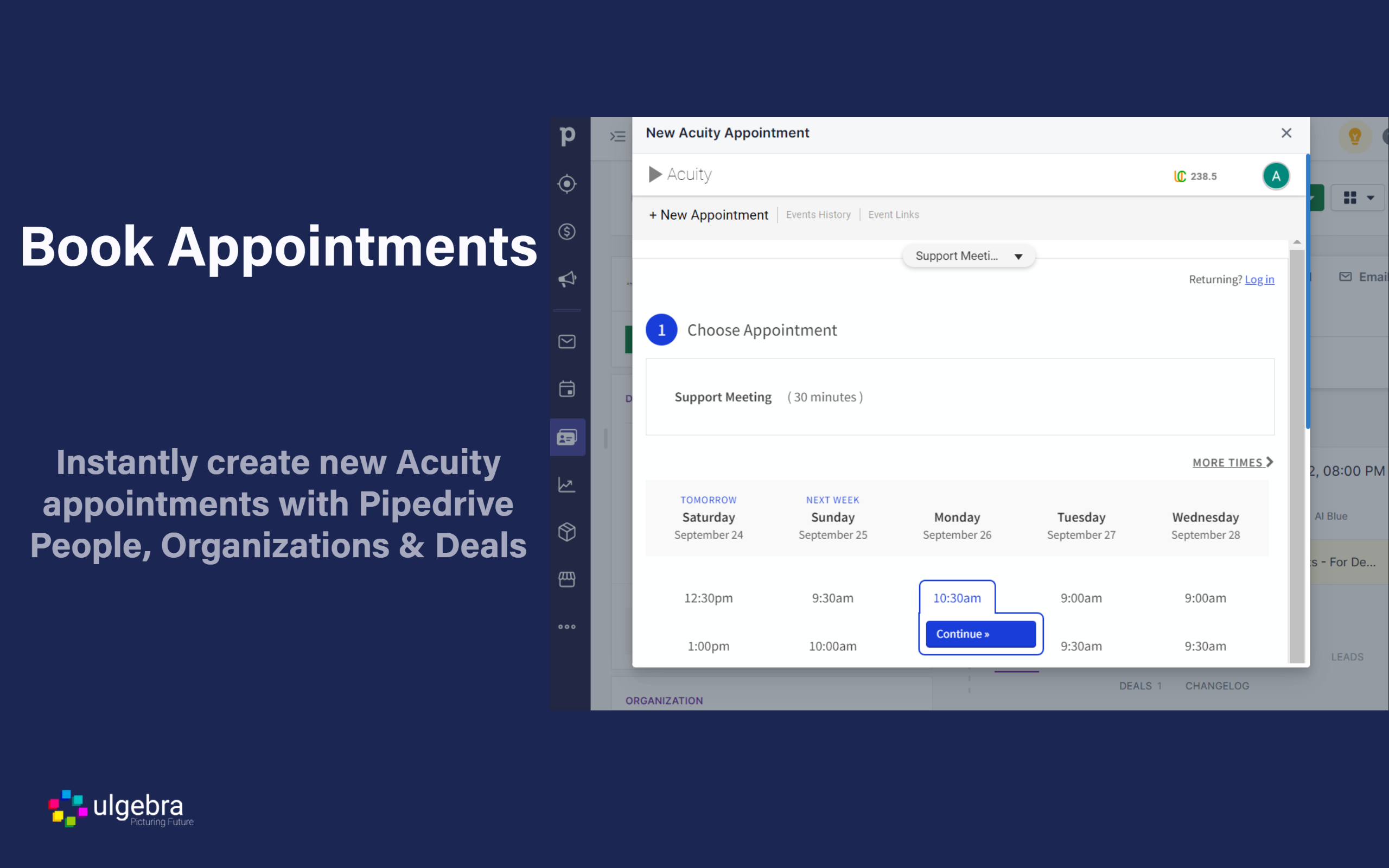Open the green A user avatar
This screenshot has width=1389, height=868.
click(1276, 176)
